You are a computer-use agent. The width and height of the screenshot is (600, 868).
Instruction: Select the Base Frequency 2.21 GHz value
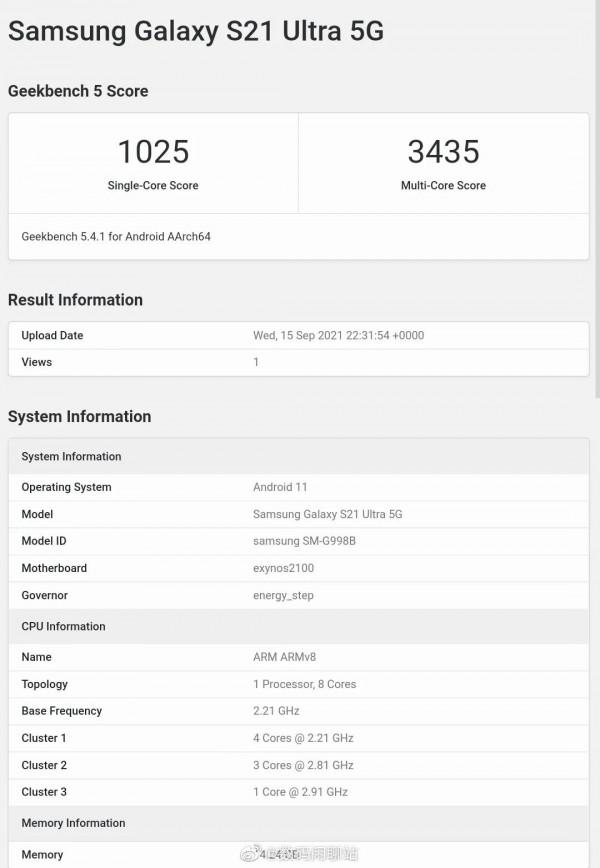[x=276, y=711]
